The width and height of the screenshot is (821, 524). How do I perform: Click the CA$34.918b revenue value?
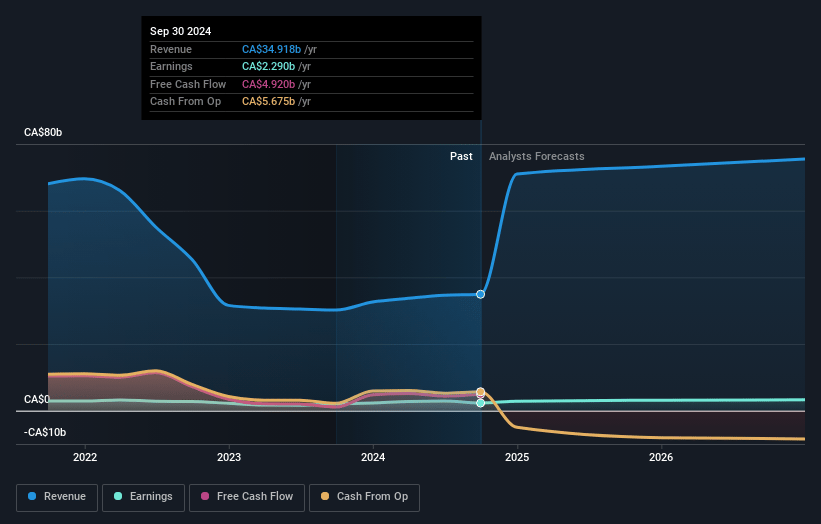tap(271, 49)
